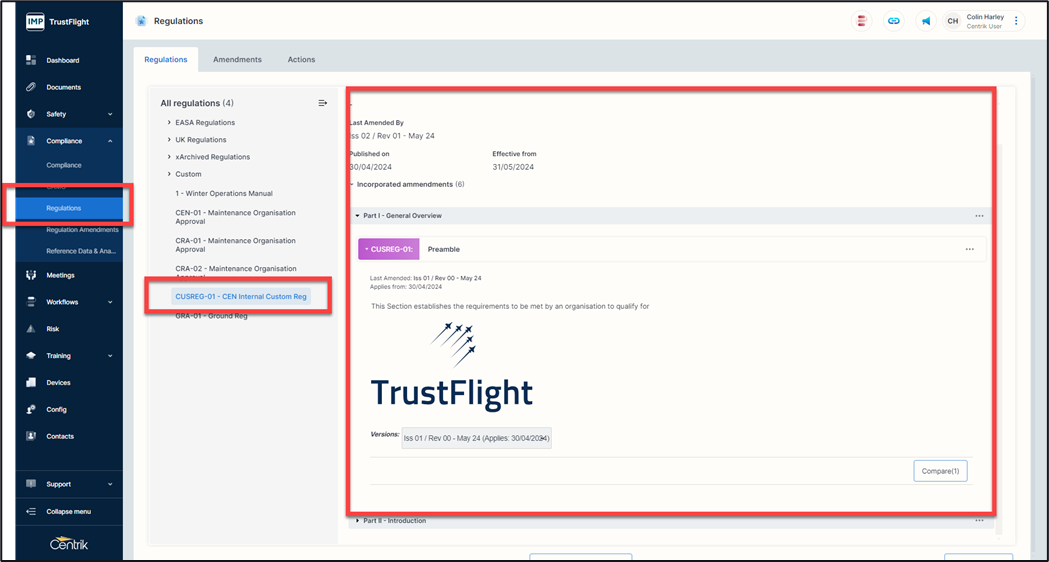Click the IMP TrustFlight logo
The image size is (1049, 562).
pos(58,21)
